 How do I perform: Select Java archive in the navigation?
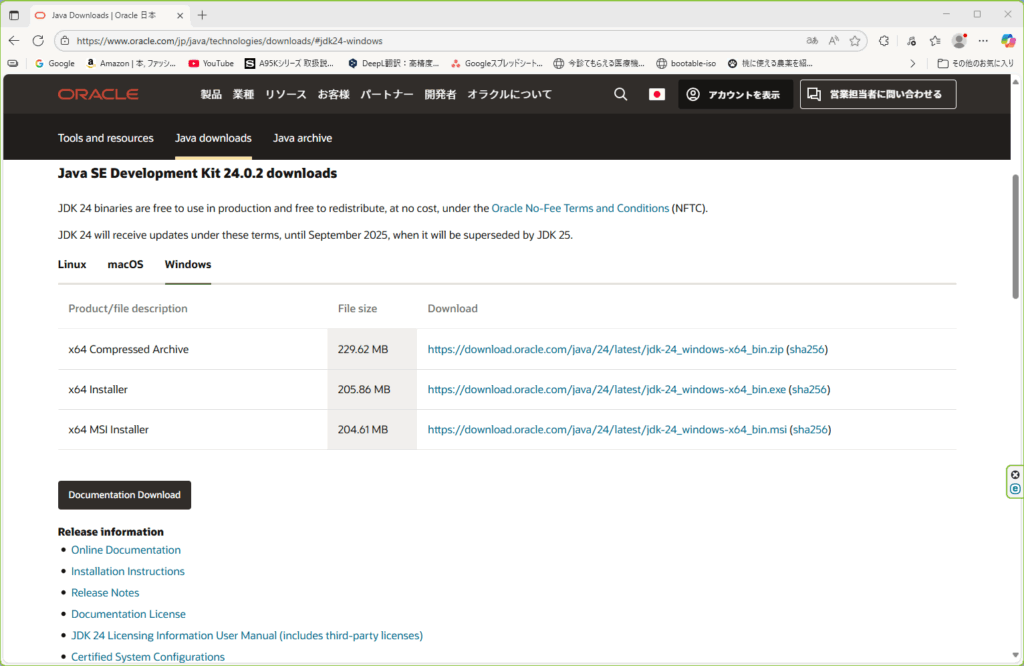click(x=302, y=138)
